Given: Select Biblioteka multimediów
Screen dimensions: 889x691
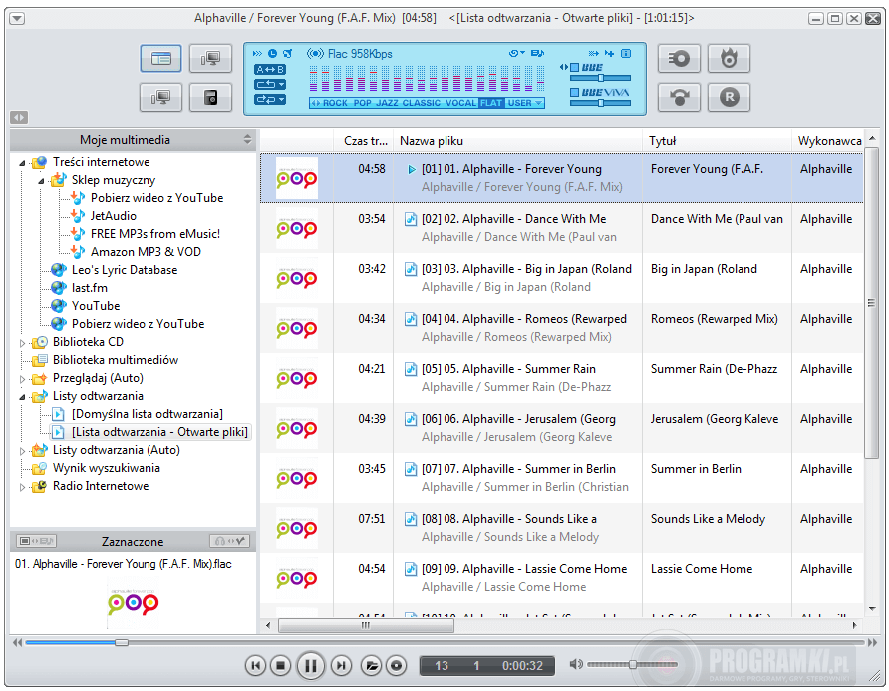Looking at the screenshot, I should (115, 360).
